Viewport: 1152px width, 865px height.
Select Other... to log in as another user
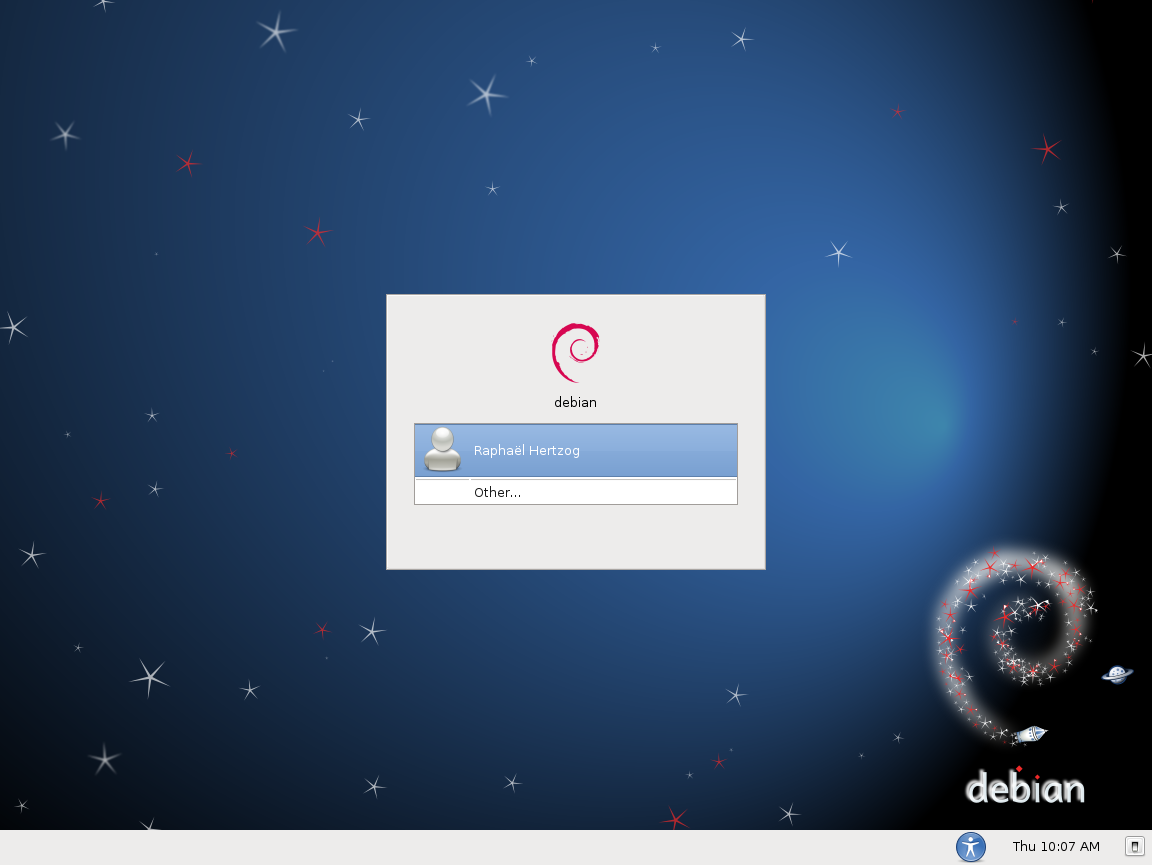click(x=576, y=492)
